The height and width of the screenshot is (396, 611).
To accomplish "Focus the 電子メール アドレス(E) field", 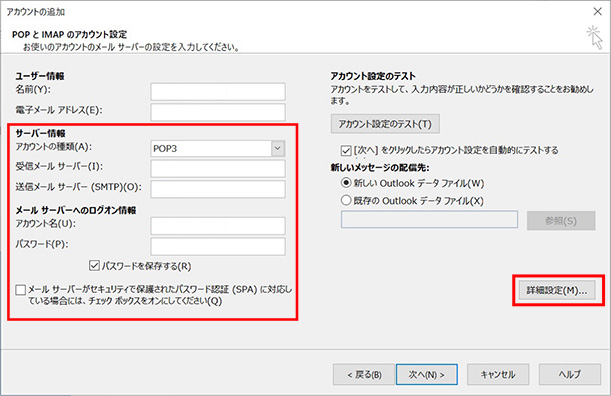I will pos(218,112).
